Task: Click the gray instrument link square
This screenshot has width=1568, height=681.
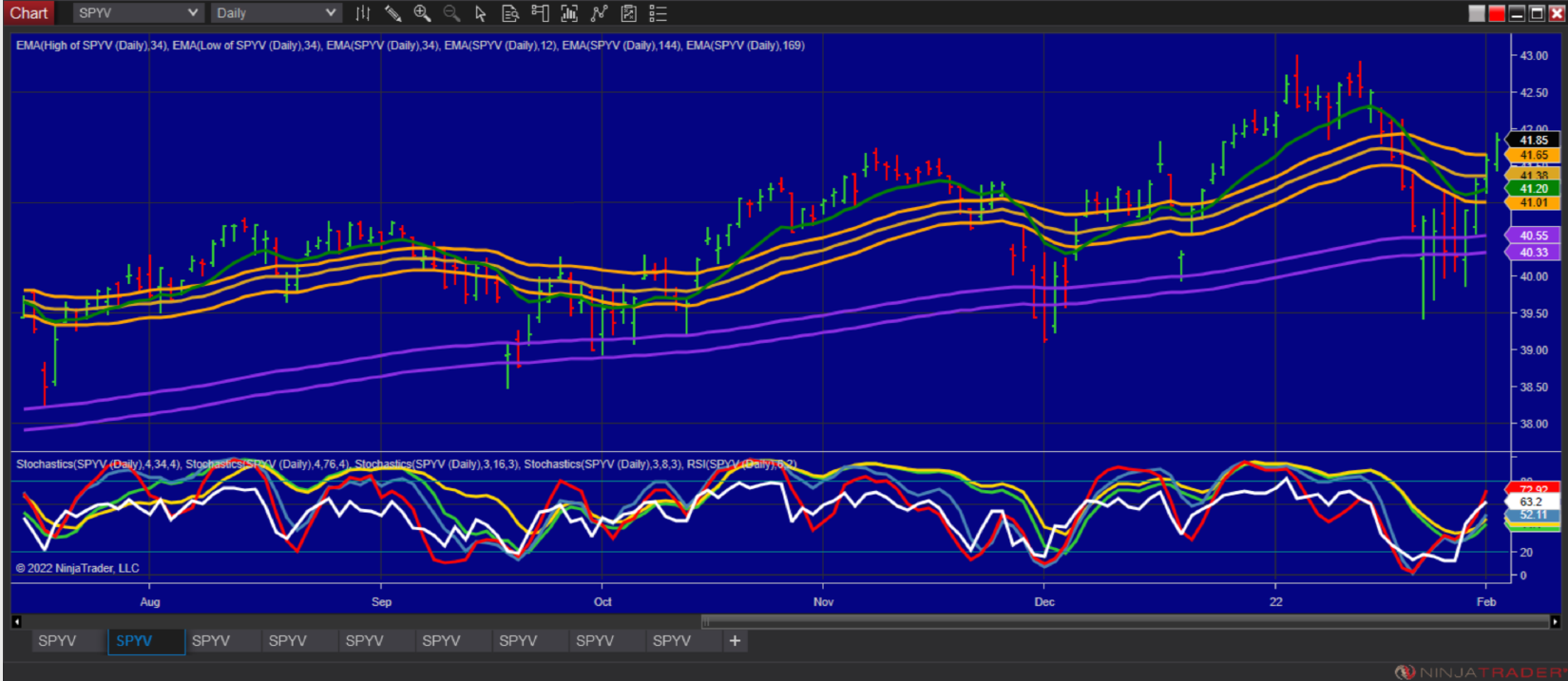Action: pos(1476,13)
